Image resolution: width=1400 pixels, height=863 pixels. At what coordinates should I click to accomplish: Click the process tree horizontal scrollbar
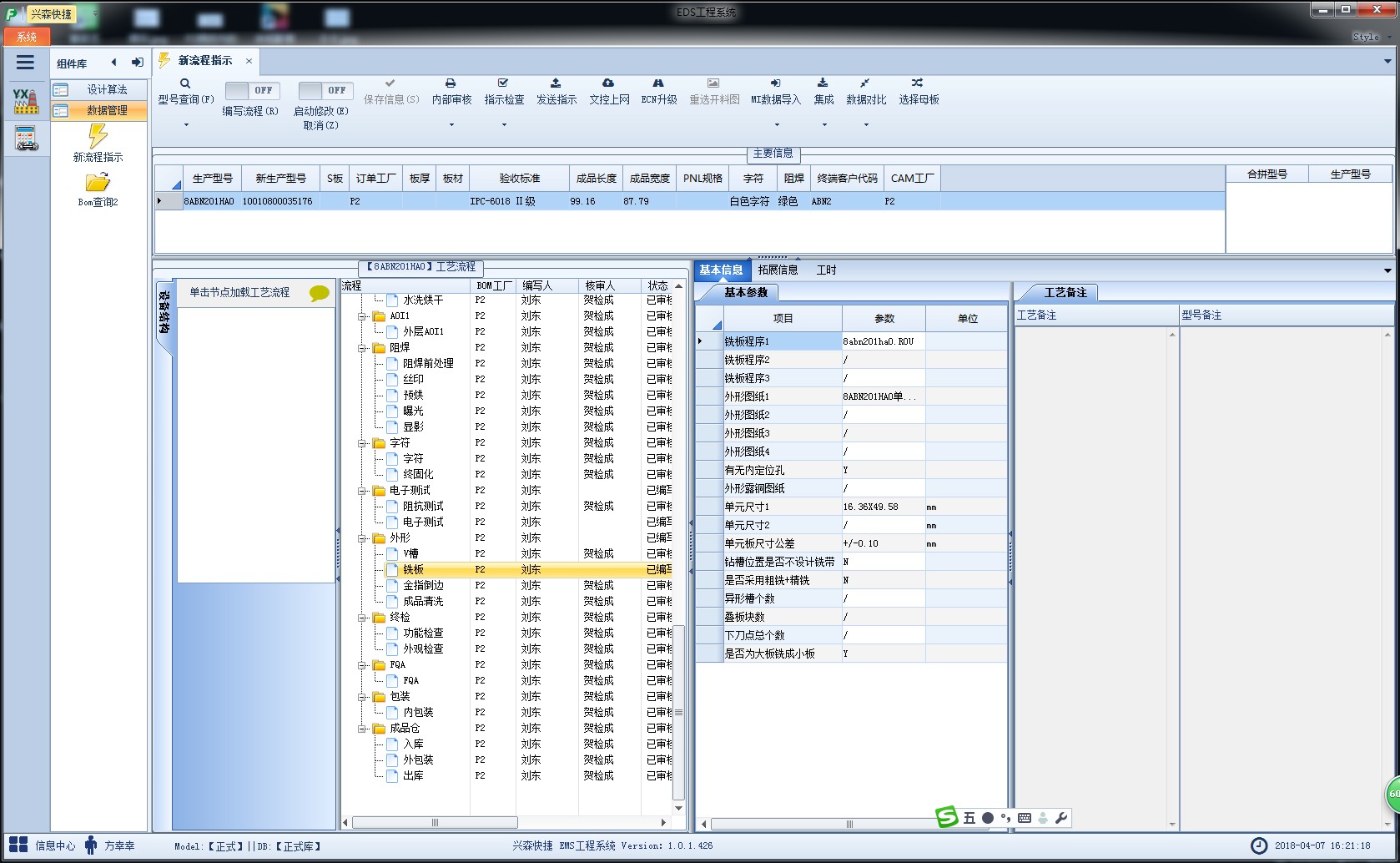[506, 823]
